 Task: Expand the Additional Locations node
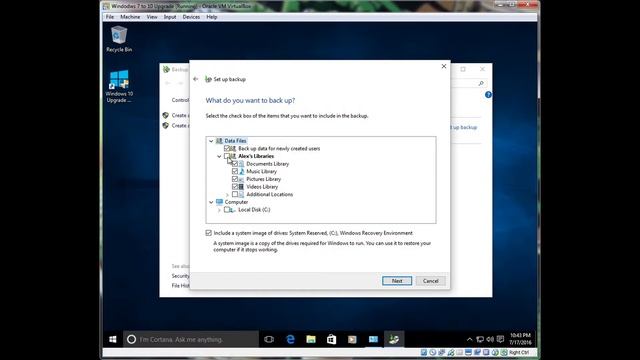227,195
